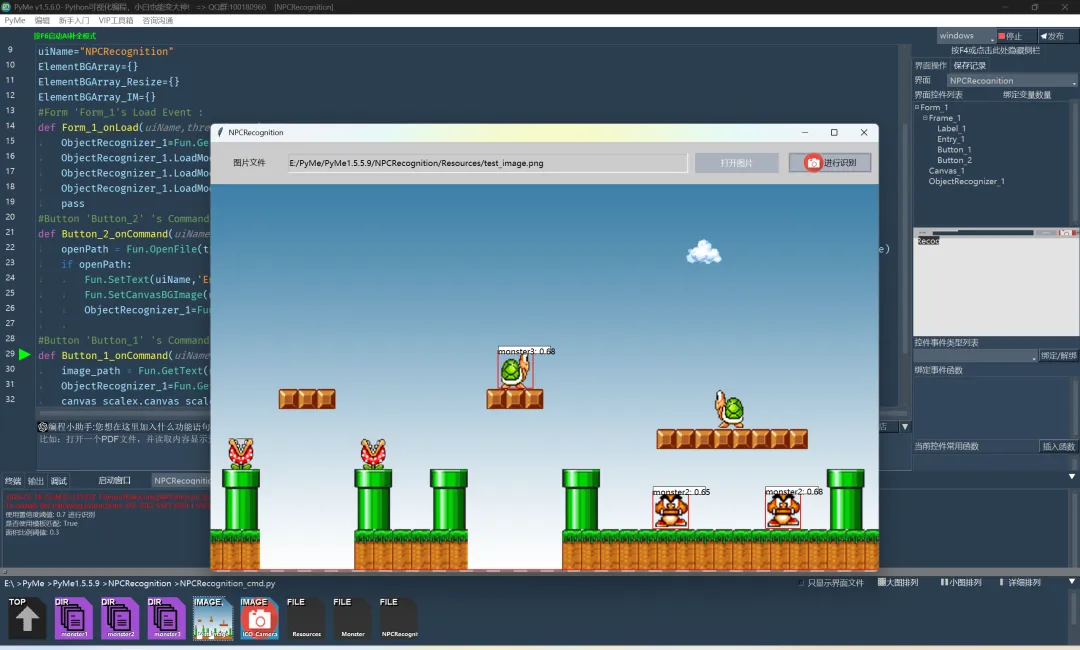Switch to the 界面操作 tab

click(931, 65)
